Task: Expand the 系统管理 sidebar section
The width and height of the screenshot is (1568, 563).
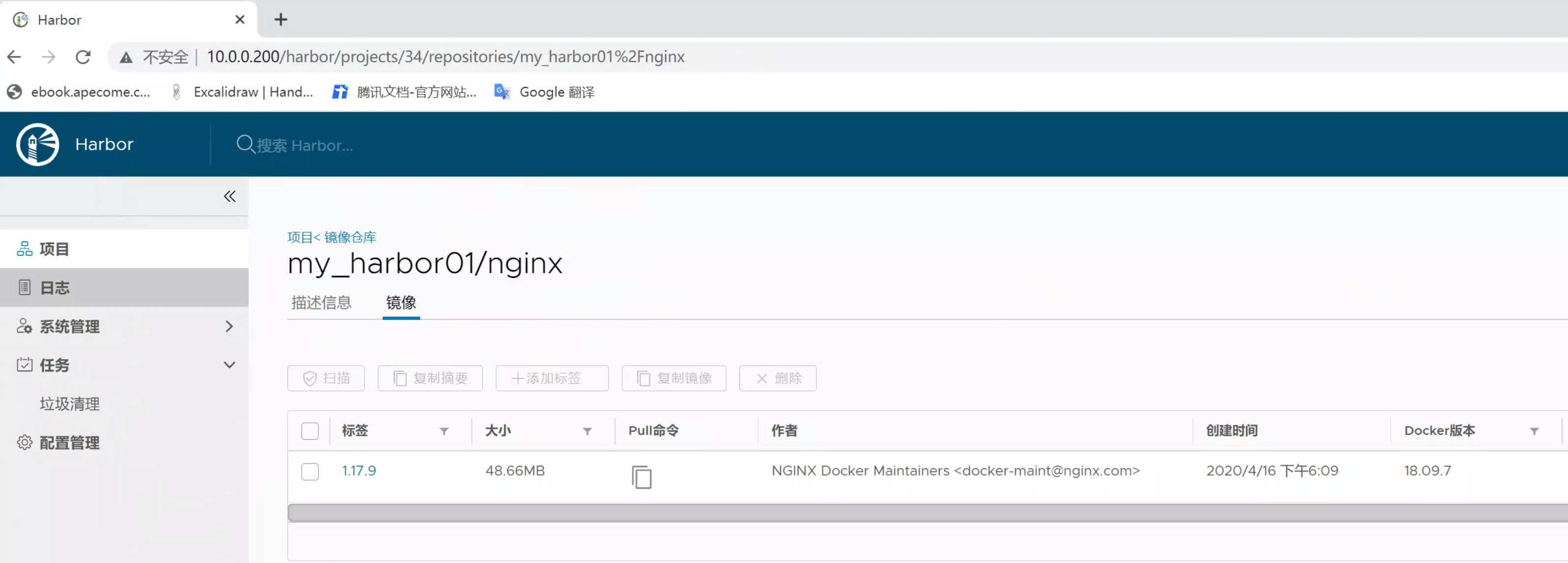Action: pos(229,326)
